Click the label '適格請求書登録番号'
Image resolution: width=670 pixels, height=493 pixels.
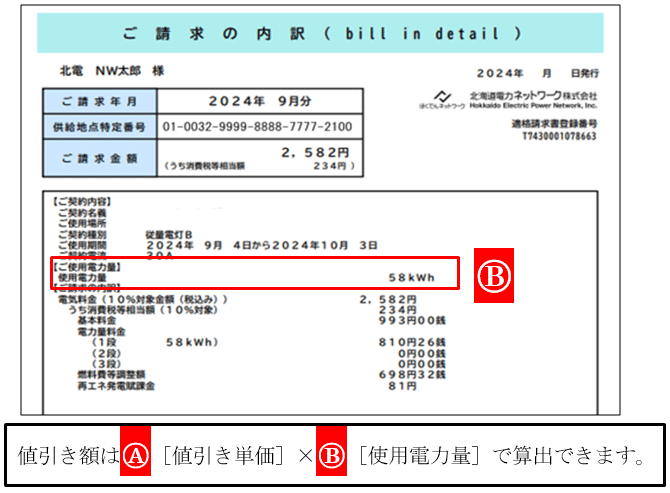point(554,124)
